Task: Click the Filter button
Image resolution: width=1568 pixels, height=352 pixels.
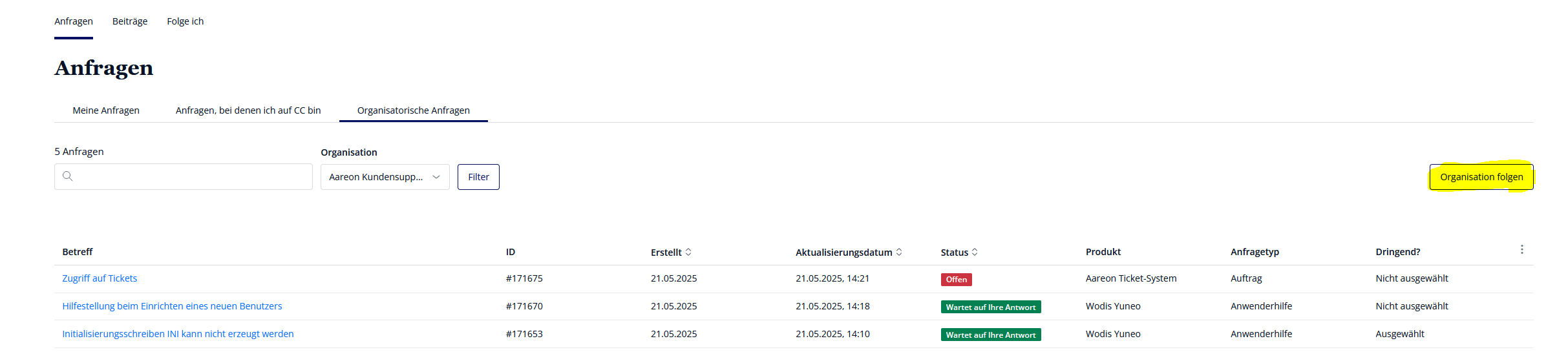Action: point(478,177)
